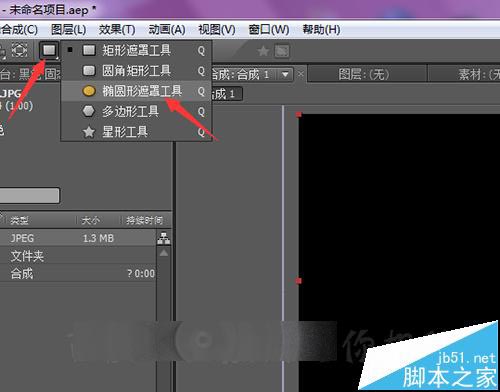Click the rectangle mask icon in flyout
The width and height of the screenshot is (500, 392).
89,50
